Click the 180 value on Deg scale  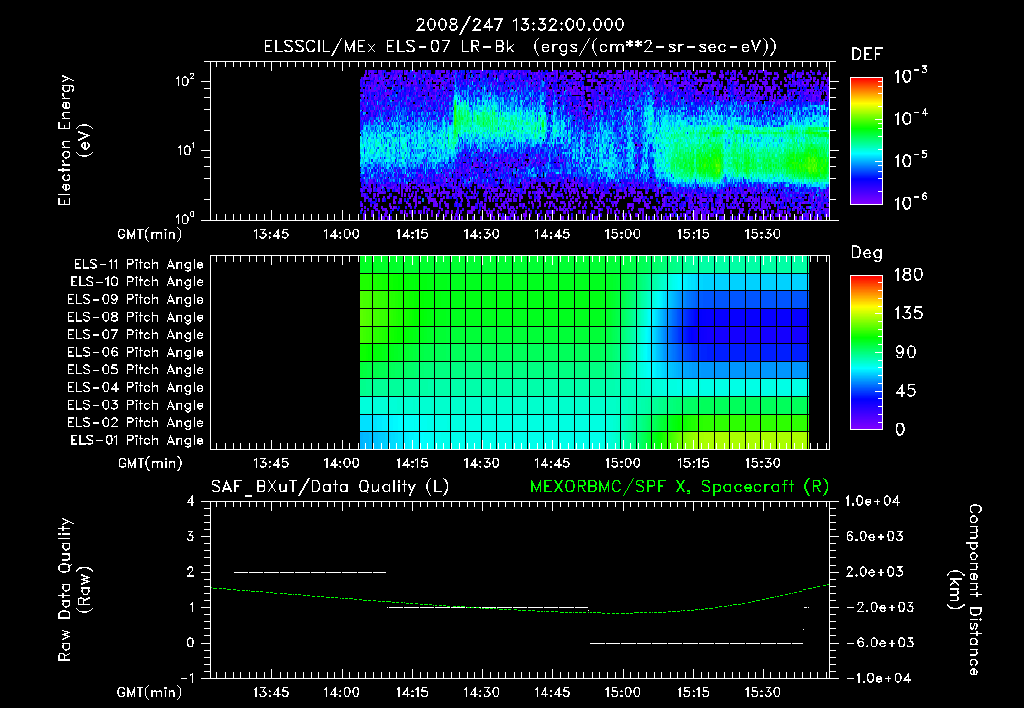908,275
